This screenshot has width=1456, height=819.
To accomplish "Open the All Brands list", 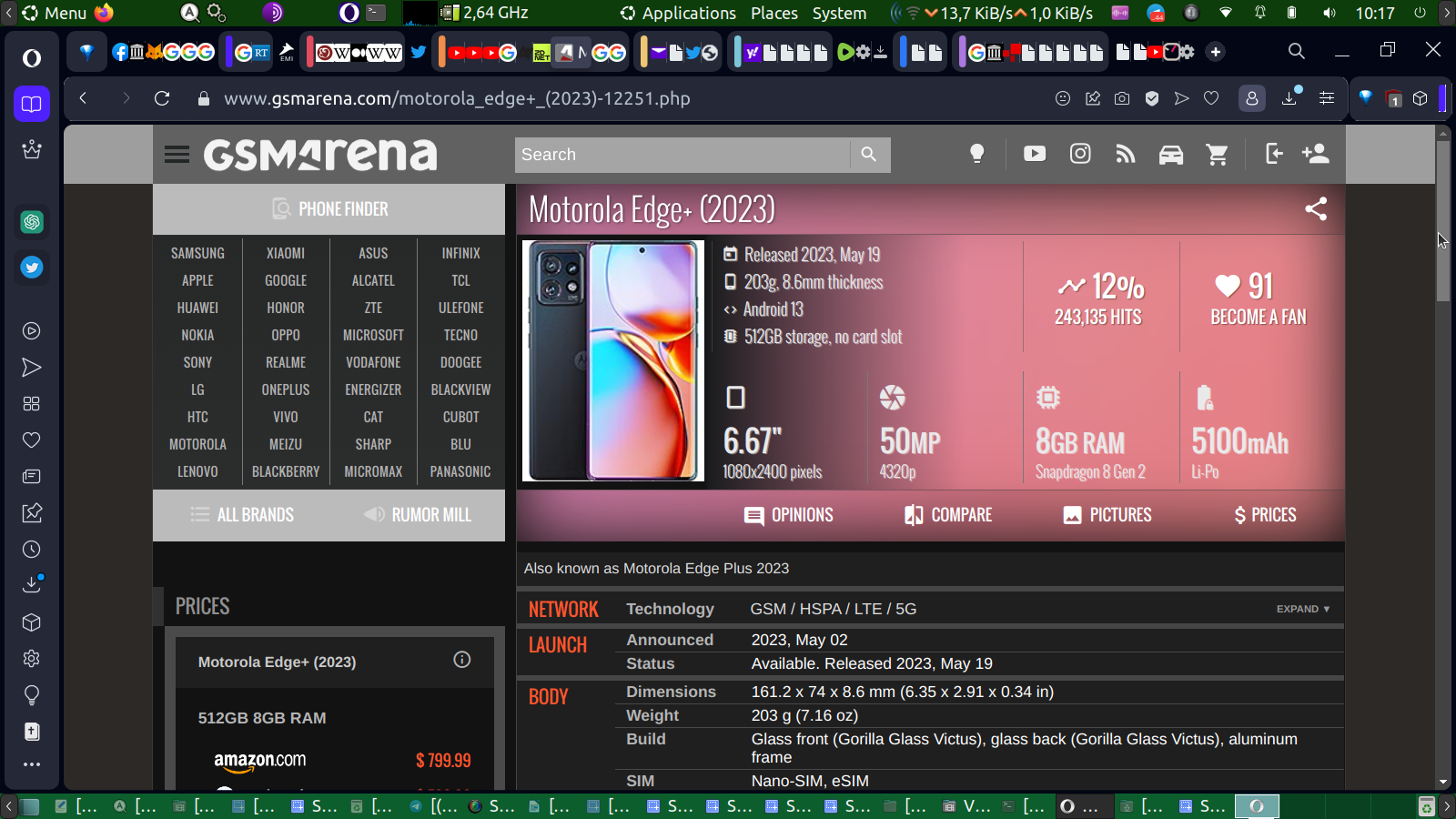I will click(x=242, y=515).
